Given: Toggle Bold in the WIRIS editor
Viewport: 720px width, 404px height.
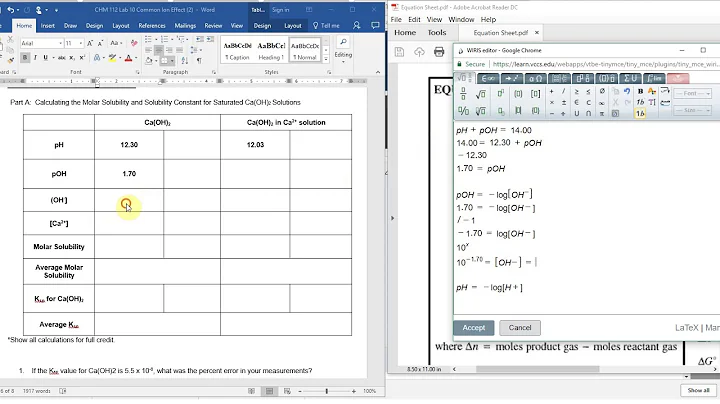Looking at the screenshot, I should (640, 91).
